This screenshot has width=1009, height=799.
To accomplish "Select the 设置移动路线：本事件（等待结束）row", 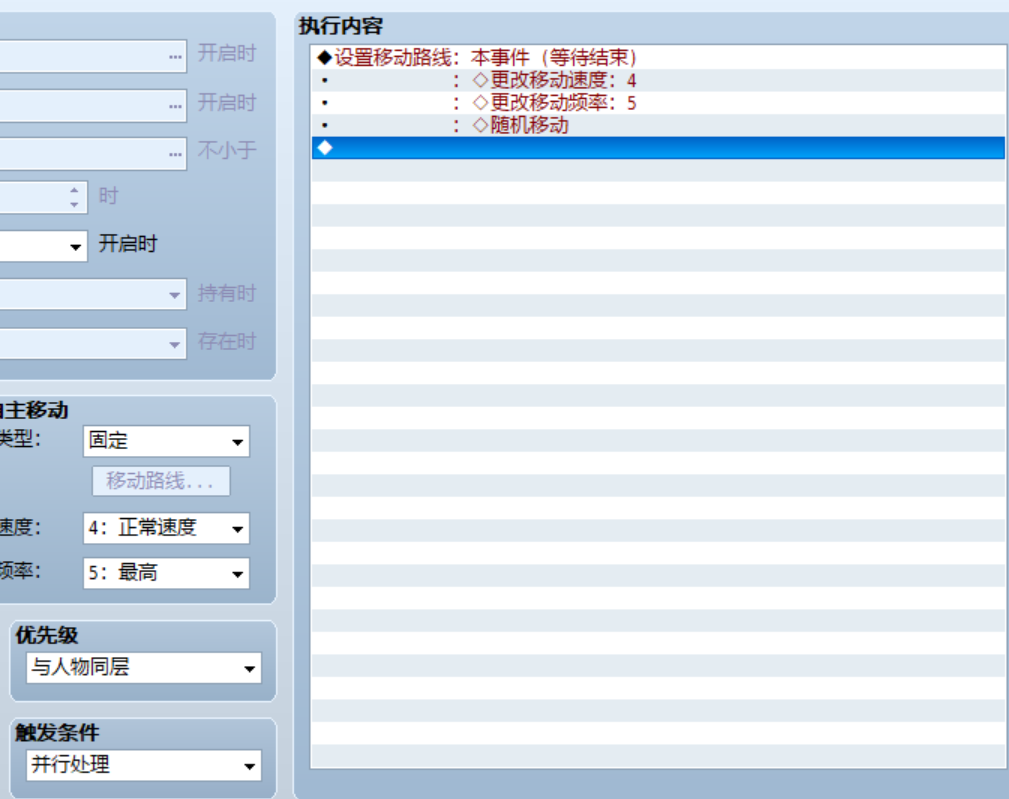I will coord(658,58).
